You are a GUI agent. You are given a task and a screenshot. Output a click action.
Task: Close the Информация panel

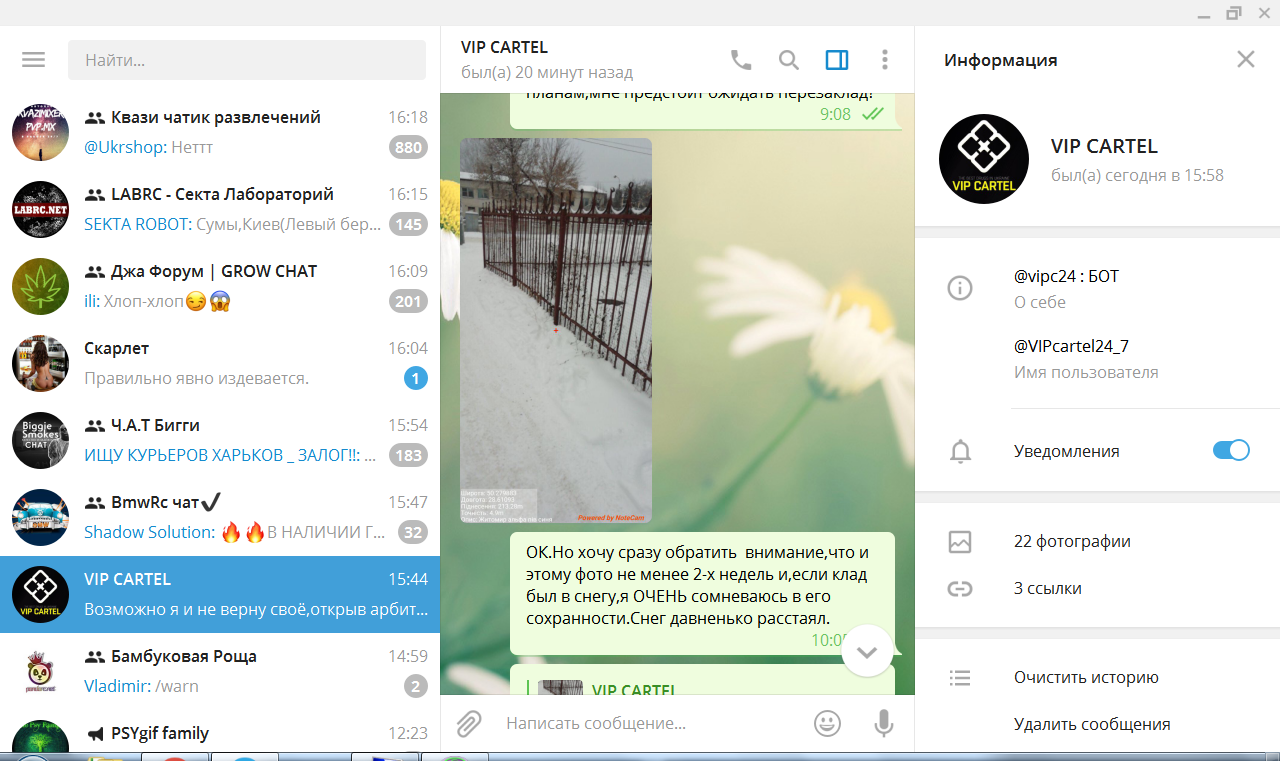[x=1246, y=59]
